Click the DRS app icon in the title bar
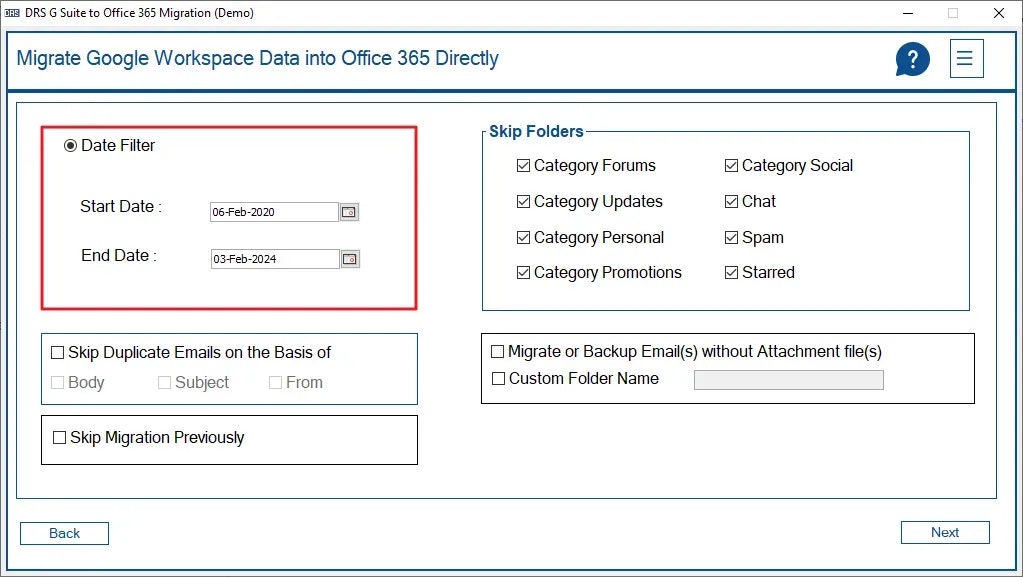The image size is (1023, 577). [x=12, y=12]
